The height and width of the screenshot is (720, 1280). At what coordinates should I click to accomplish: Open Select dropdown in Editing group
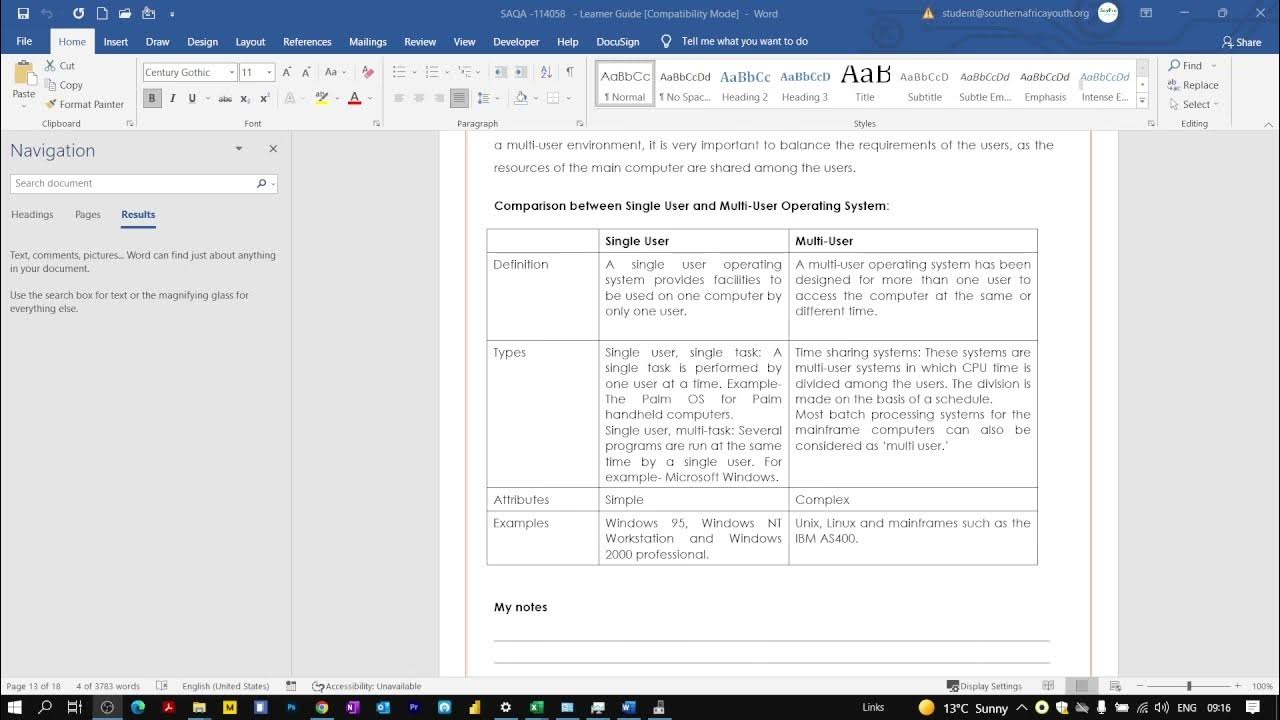coord(1193,104)
